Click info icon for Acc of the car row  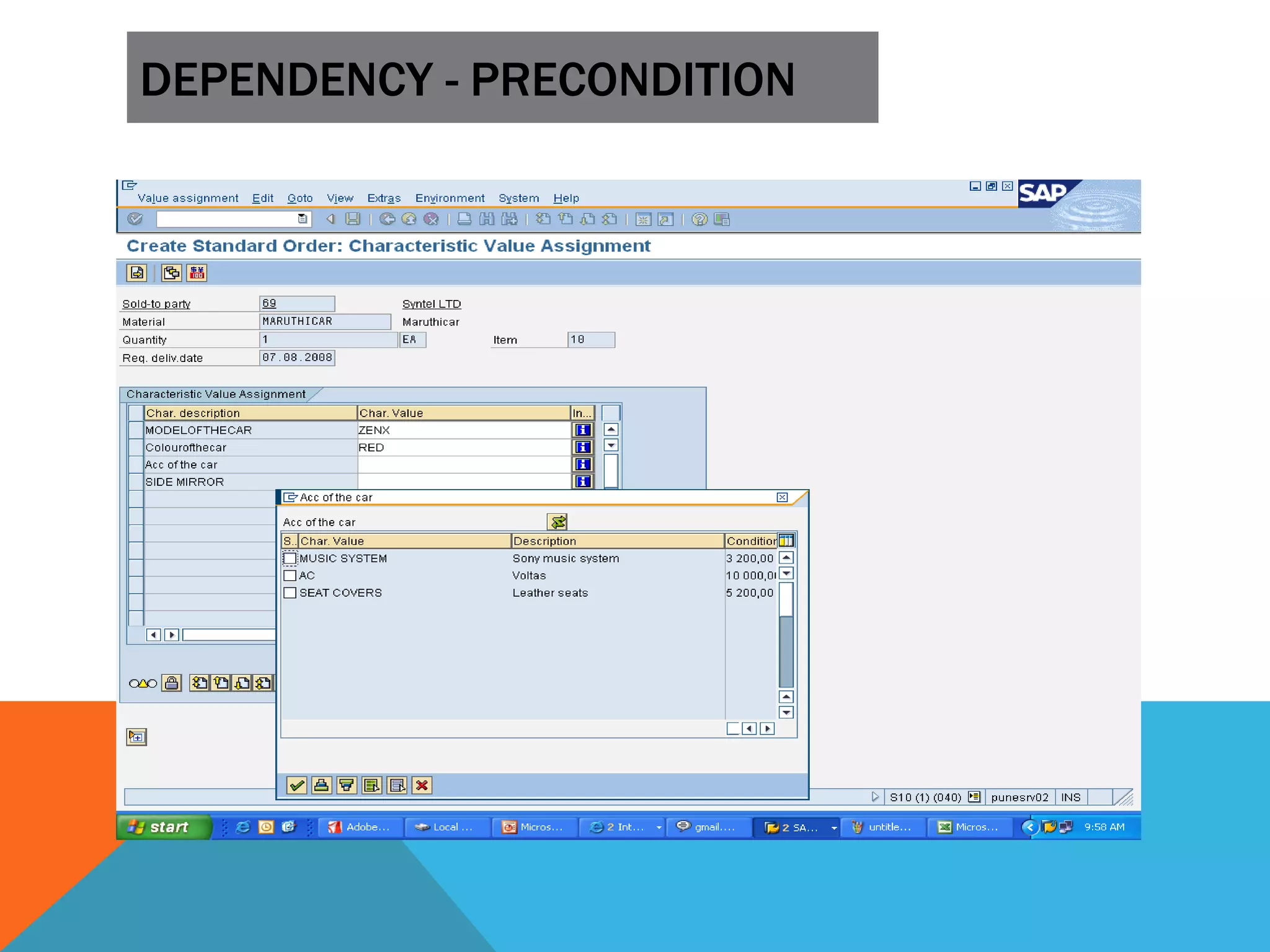tap(583, 464)
